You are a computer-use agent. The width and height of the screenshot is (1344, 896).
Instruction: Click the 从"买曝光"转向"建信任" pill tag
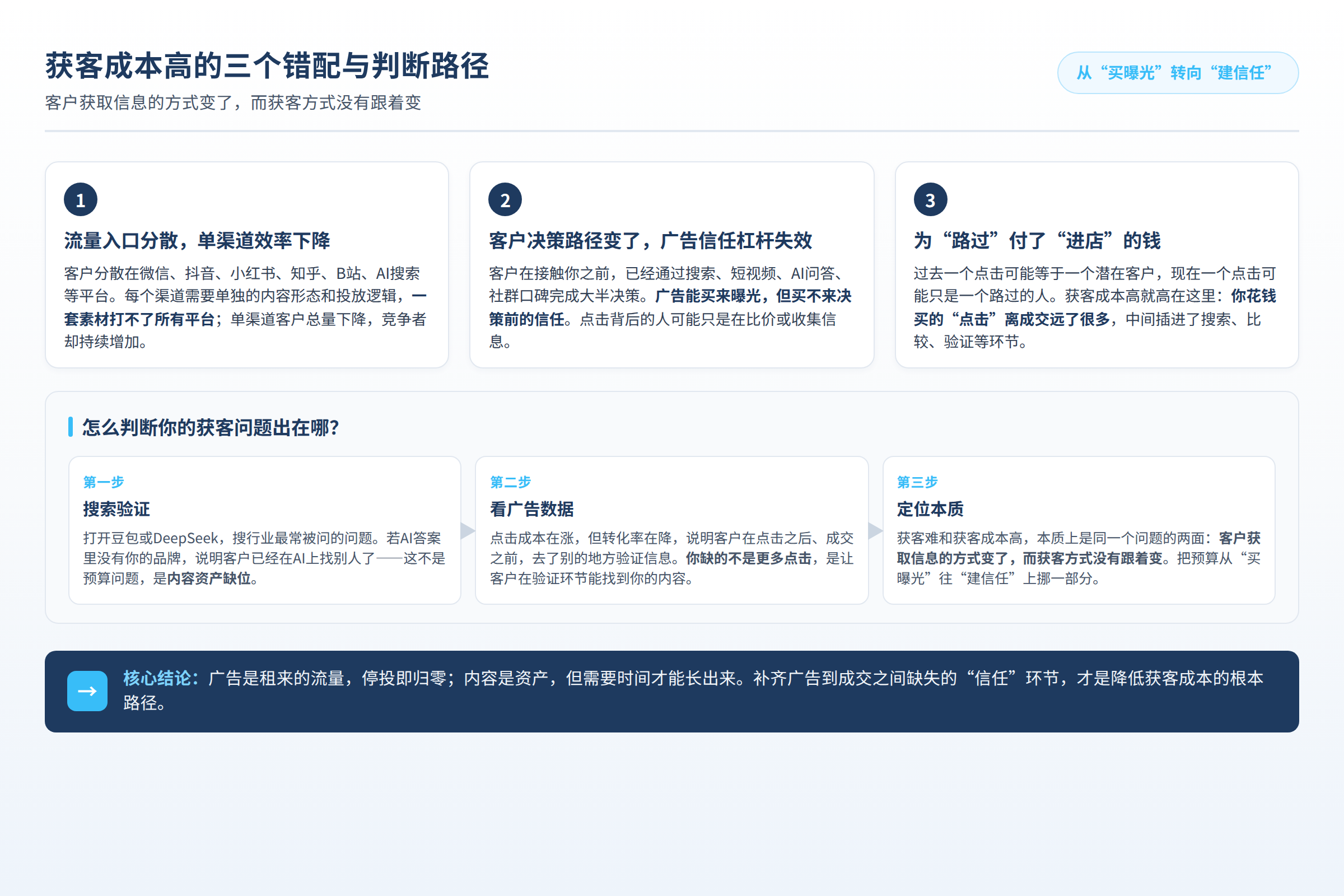tap(1178, 73)
